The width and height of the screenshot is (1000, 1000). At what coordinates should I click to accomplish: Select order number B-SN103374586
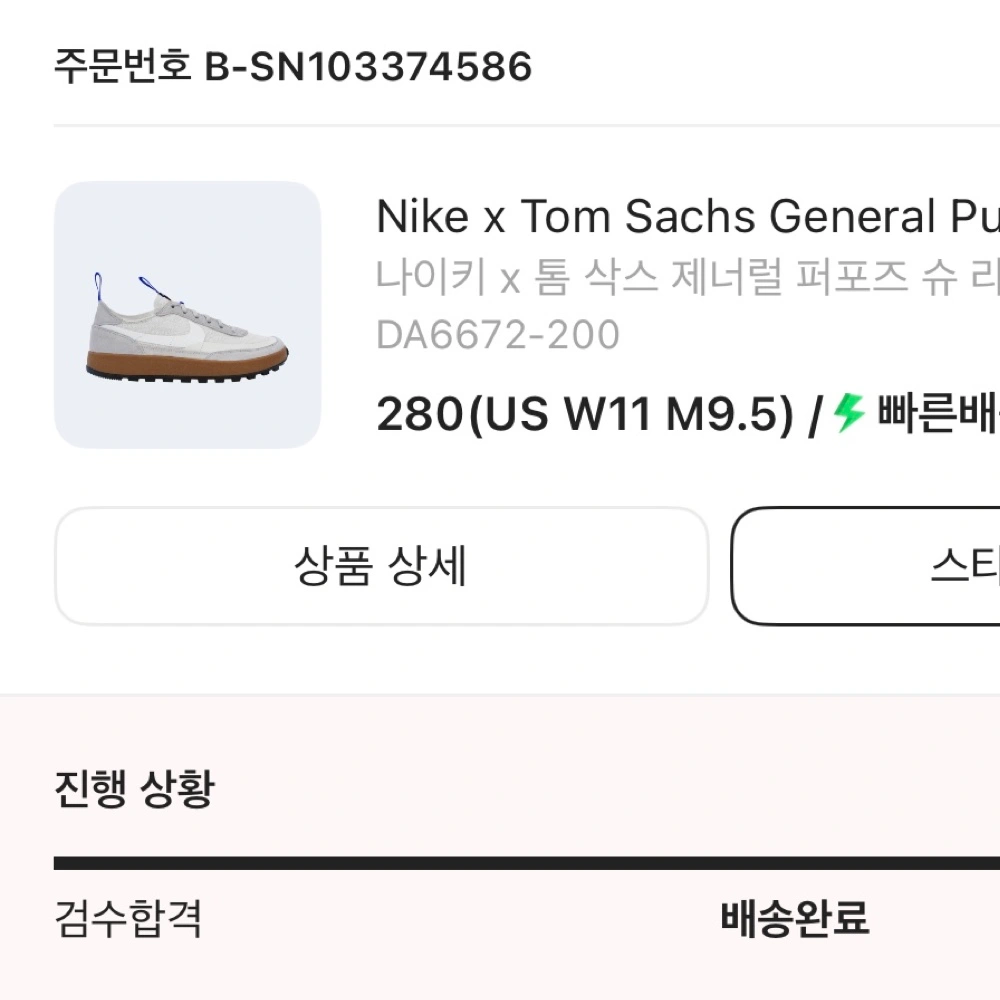coord(368,68)
